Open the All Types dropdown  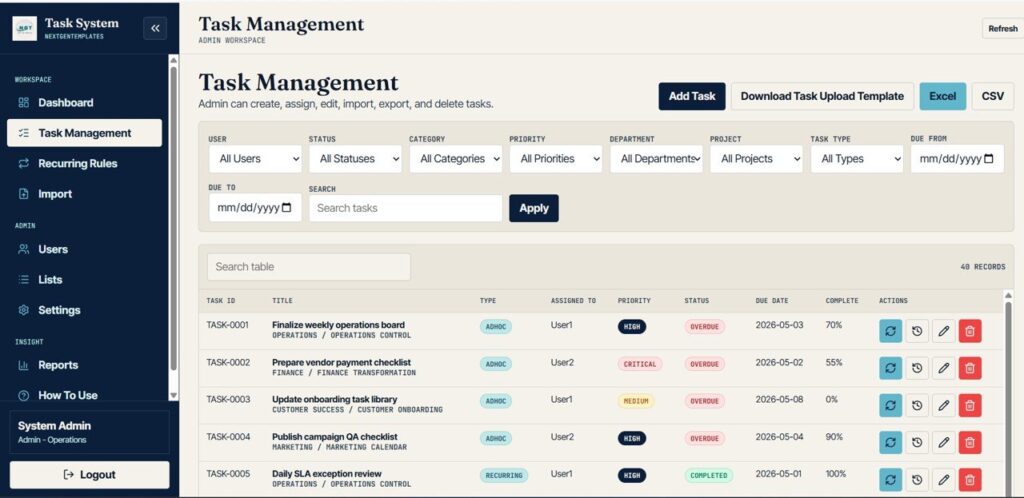pyautogui.click(x=857, y=159)
